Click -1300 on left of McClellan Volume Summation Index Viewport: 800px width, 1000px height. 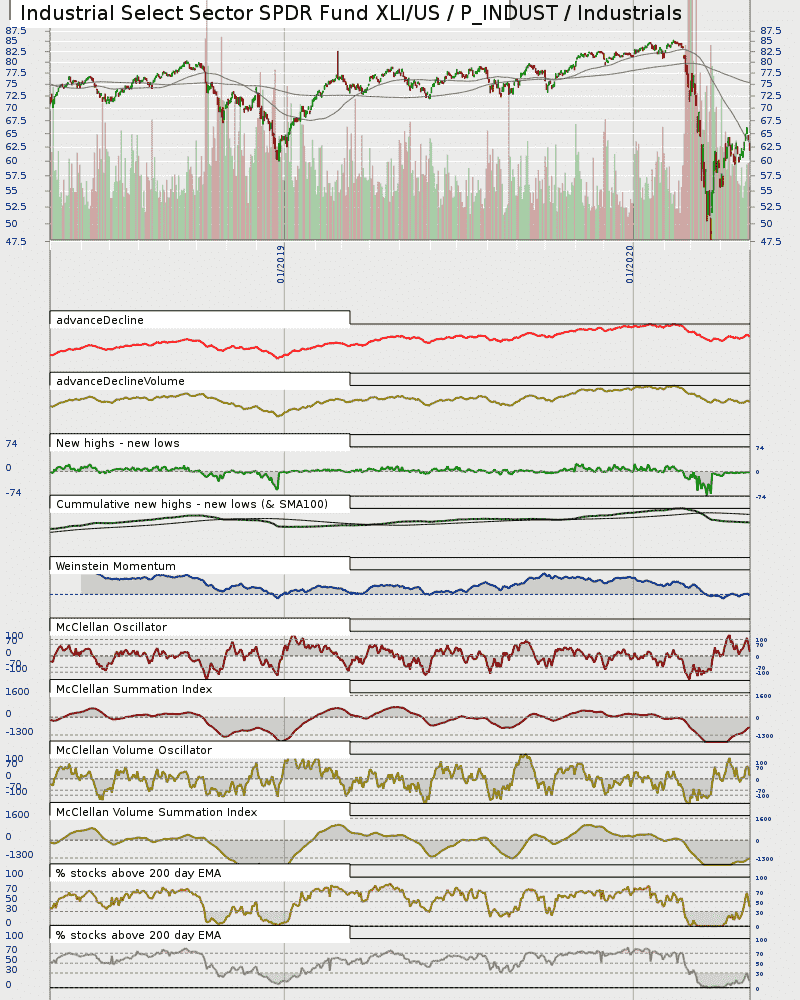[19, 855]
